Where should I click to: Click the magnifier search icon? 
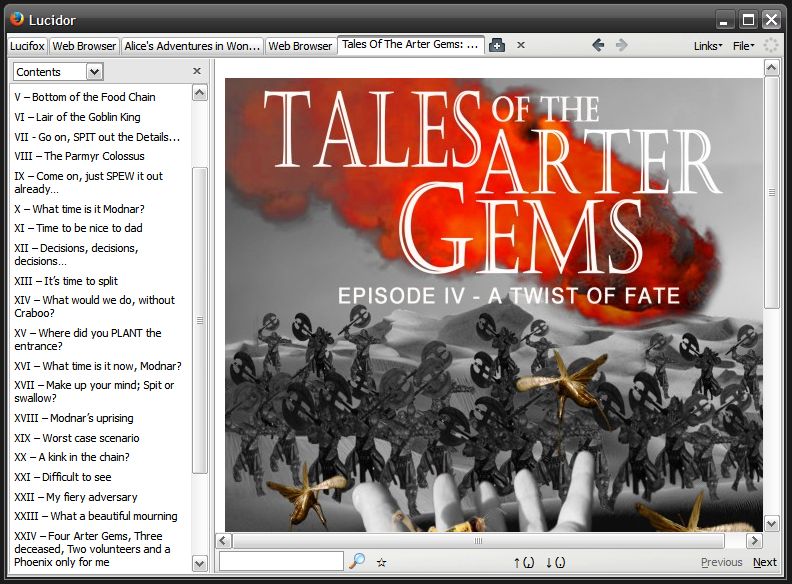click(x=357, y=561)
